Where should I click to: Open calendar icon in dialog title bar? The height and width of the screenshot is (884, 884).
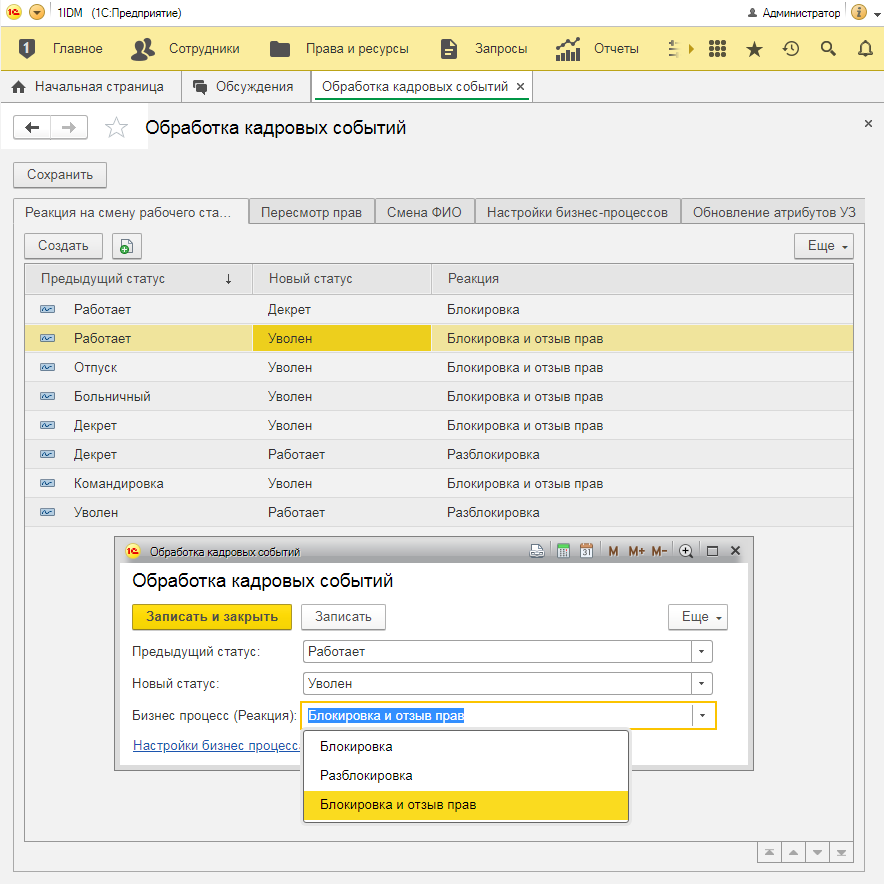[587, 551]
